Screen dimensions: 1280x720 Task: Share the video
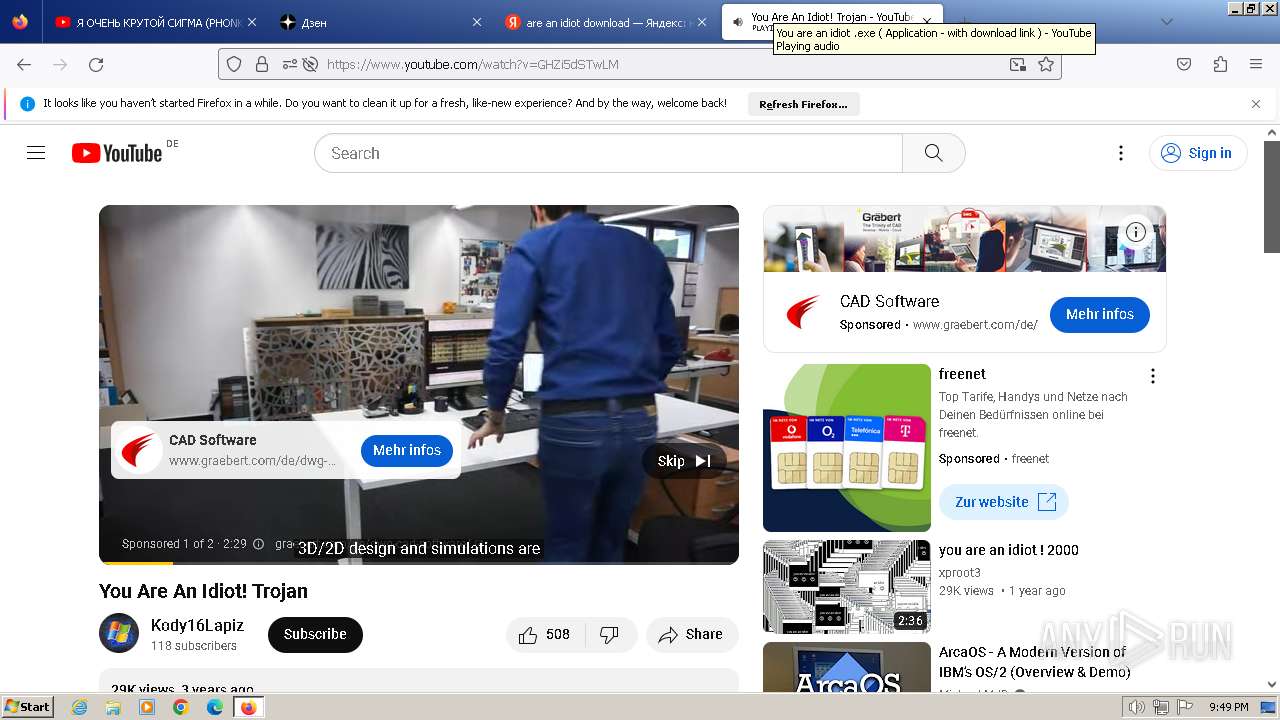[691, 634]
